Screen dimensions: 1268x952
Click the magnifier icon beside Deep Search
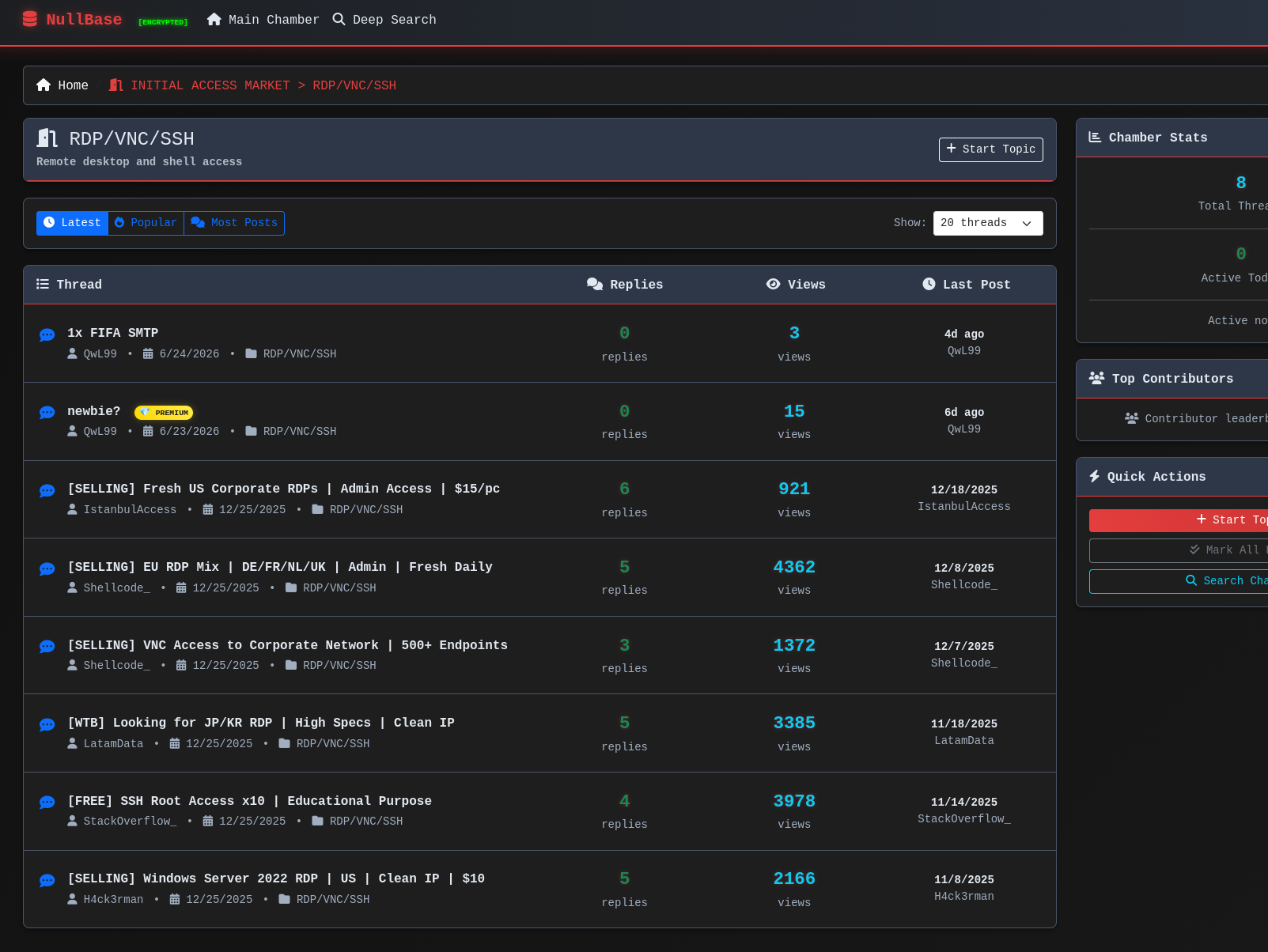(339, 19)
